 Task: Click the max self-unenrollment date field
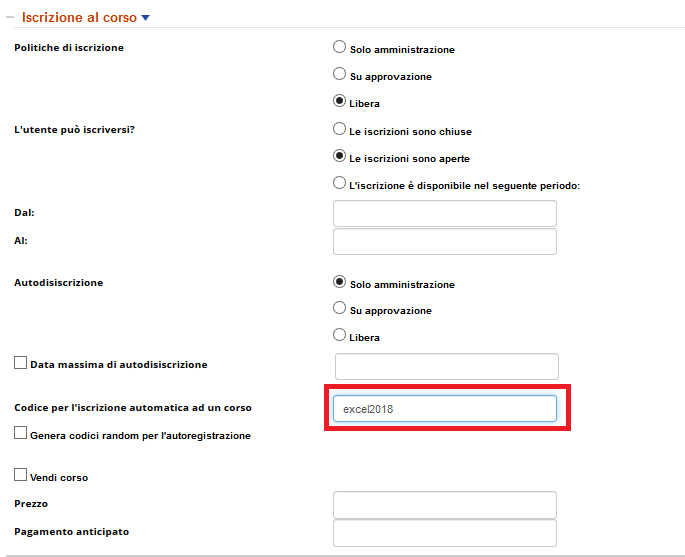coord(446,367)
